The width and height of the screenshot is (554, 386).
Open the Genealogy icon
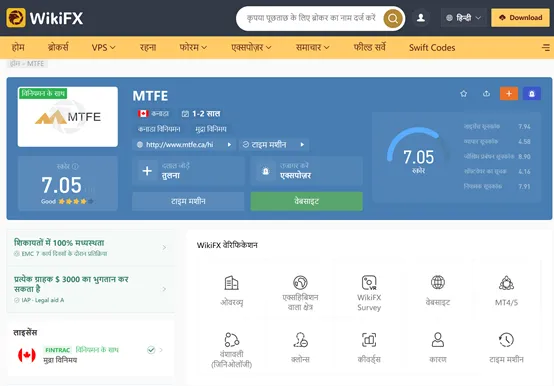tap(231, 340)
